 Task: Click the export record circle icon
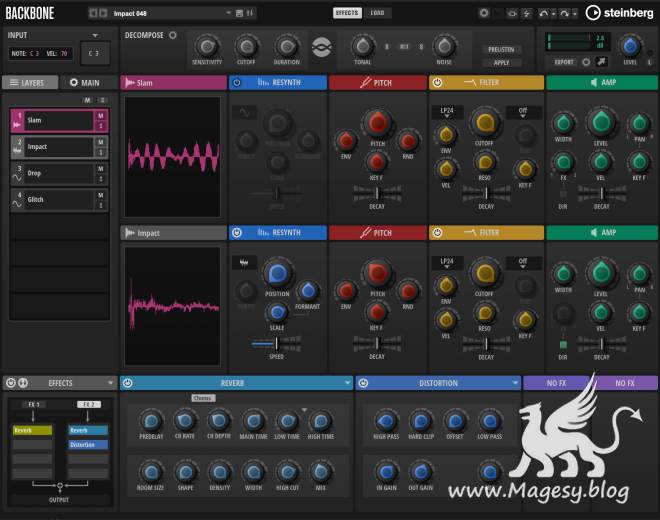(x=586, y=62)
